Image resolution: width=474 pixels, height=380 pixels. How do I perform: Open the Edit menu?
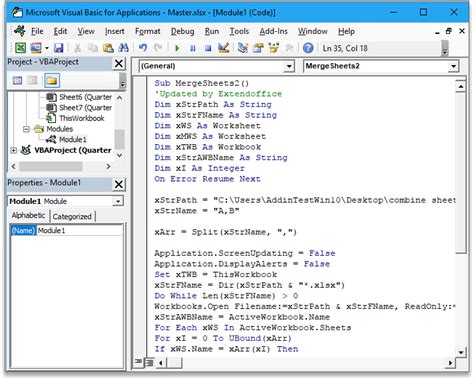pyautogui.click(x=60, y=31)
